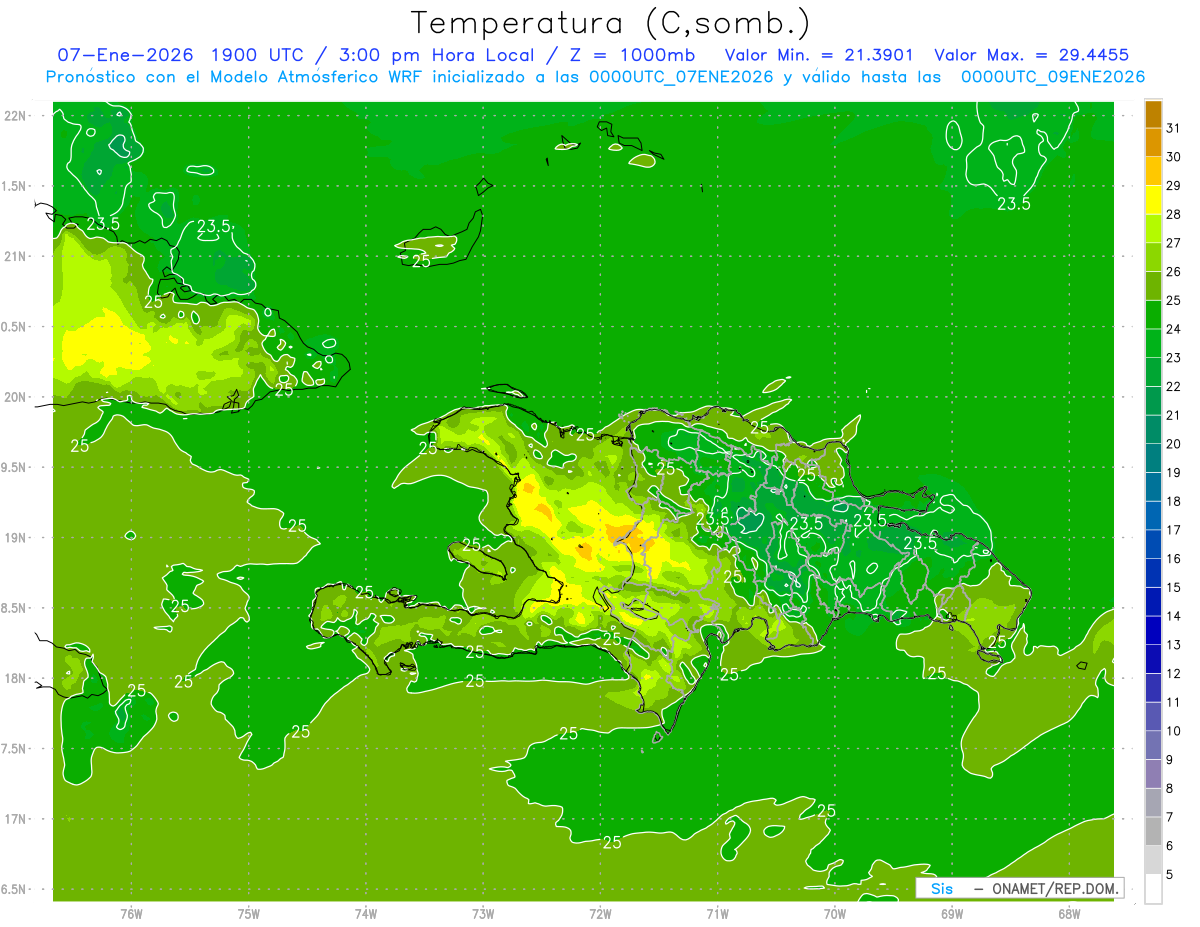1200x927 pixels.
Task: Pick the dark blue legend swatch between 13 and 14
Action: [x=1153, y=630]
